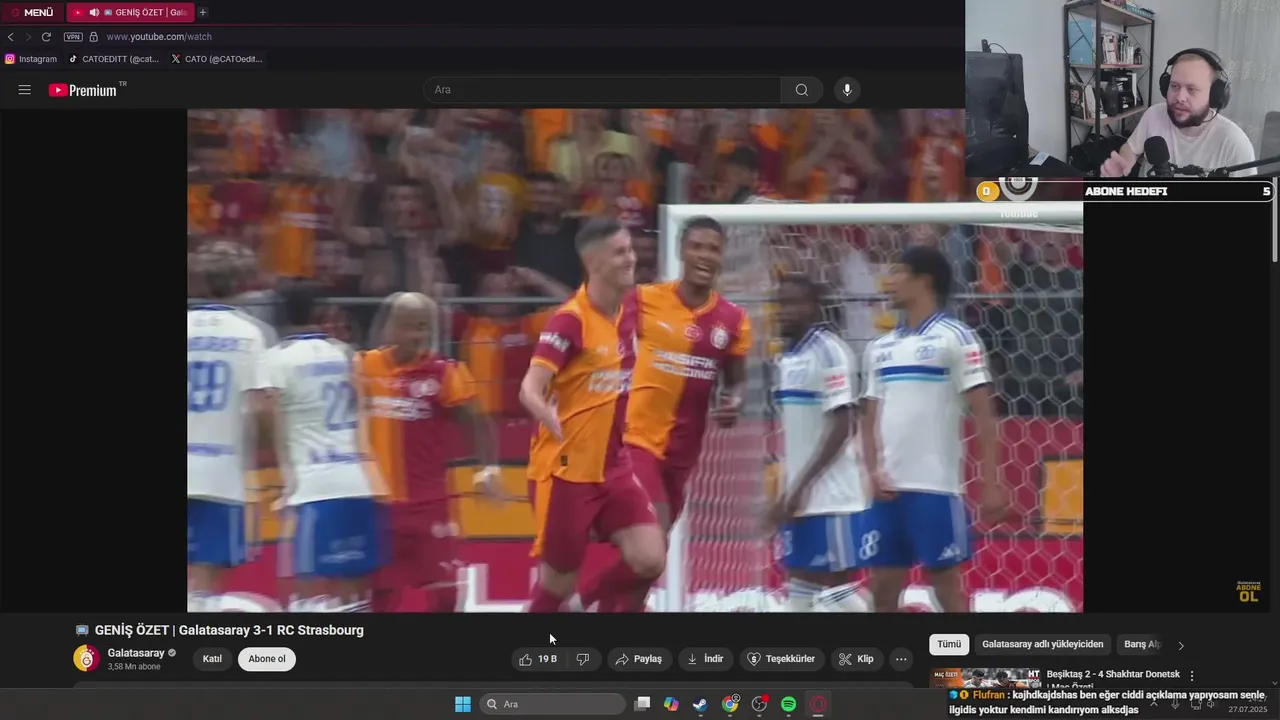The height and width of the screenshot is (720, 1280).
Task: Go to YouTube Premium home logo
Action: pyautogui.click(x=84, y=90)
